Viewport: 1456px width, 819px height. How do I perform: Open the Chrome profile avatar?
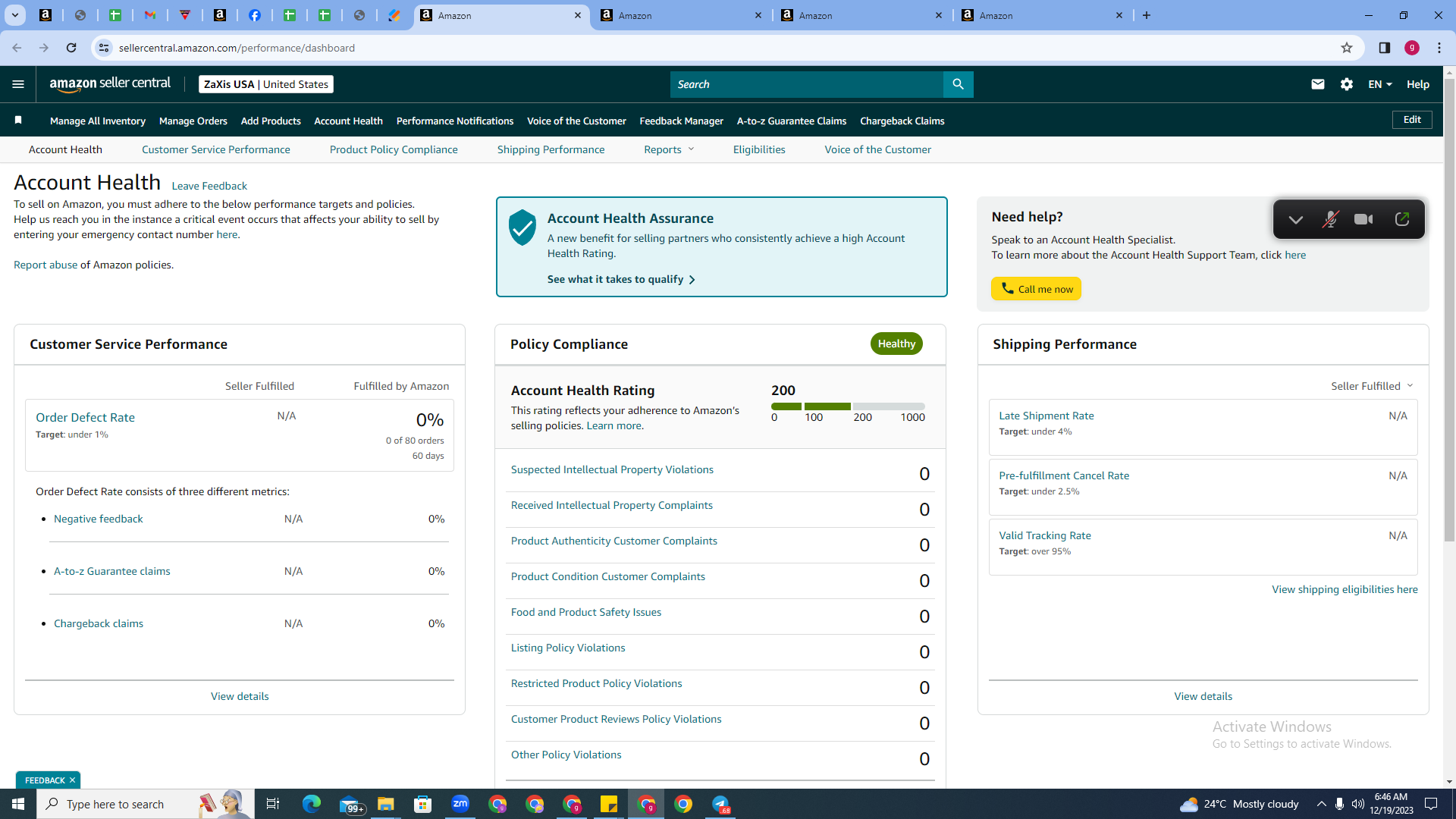(x=1412, y=48)
